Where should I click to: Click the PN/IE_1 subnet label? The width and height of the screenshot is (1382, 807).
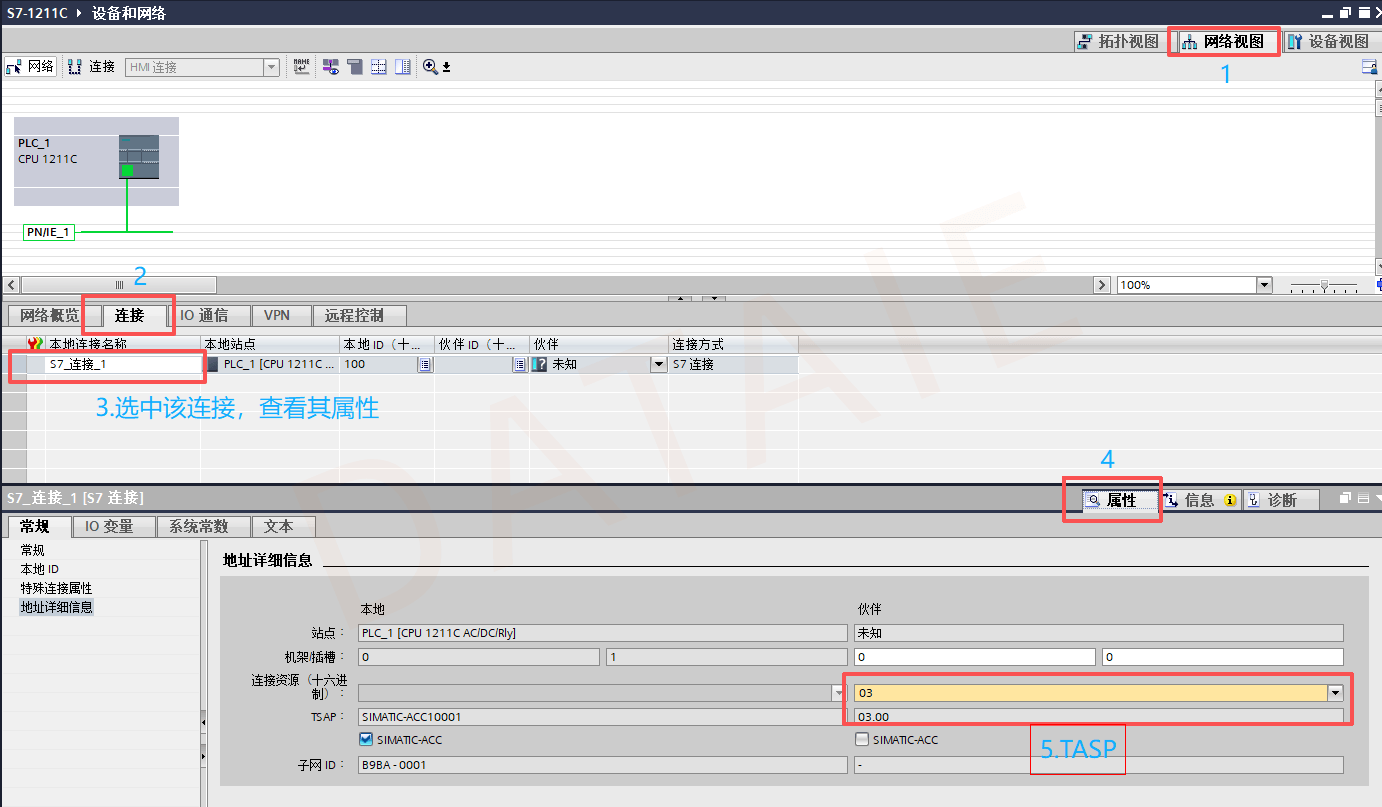click(49, 232)
